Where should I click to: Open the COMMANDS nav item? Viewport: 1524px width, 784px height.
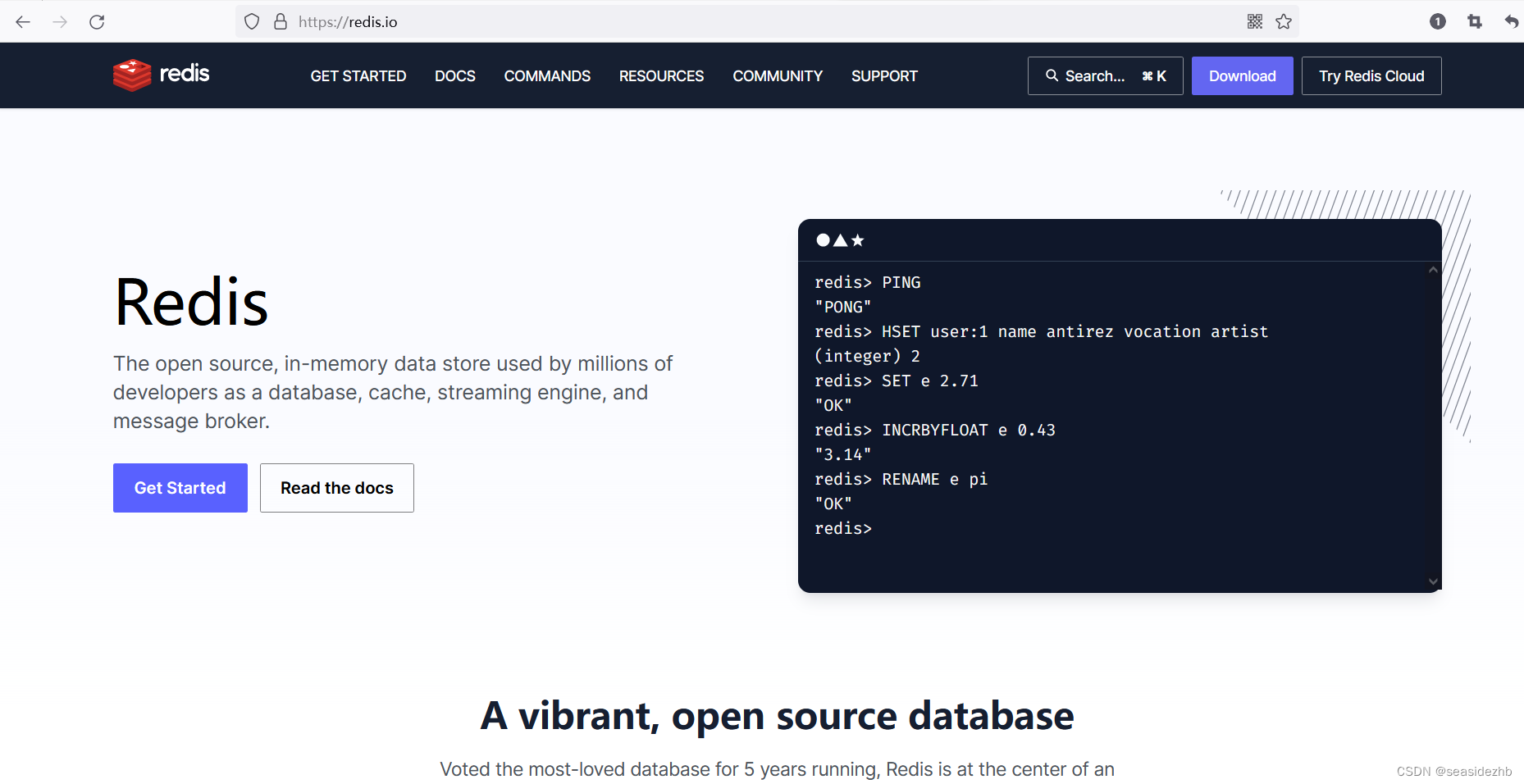[547, 76]
